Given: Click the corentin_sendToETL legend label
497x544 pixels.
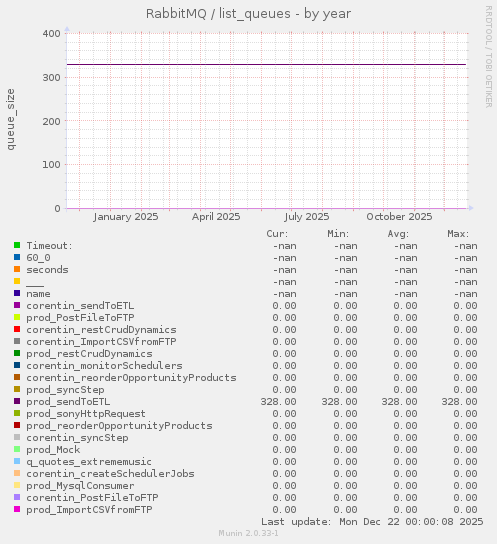Looking at the screenshot, I should (x=80, y=306).
